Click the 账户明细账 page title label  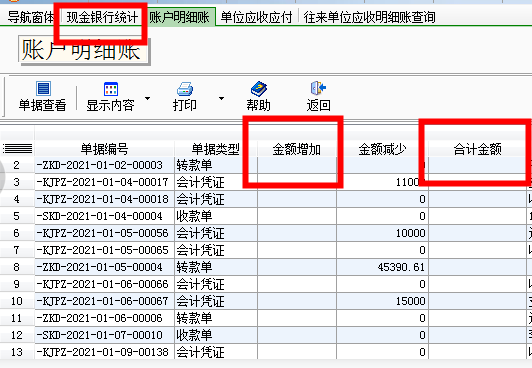[83, 50]
